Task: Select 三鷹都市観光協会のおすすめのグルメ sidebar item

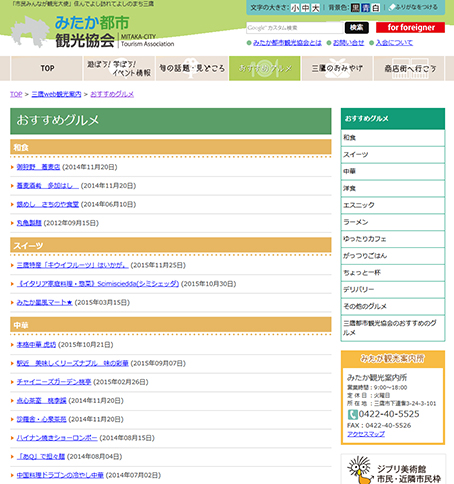Action: tap(393, 328)
